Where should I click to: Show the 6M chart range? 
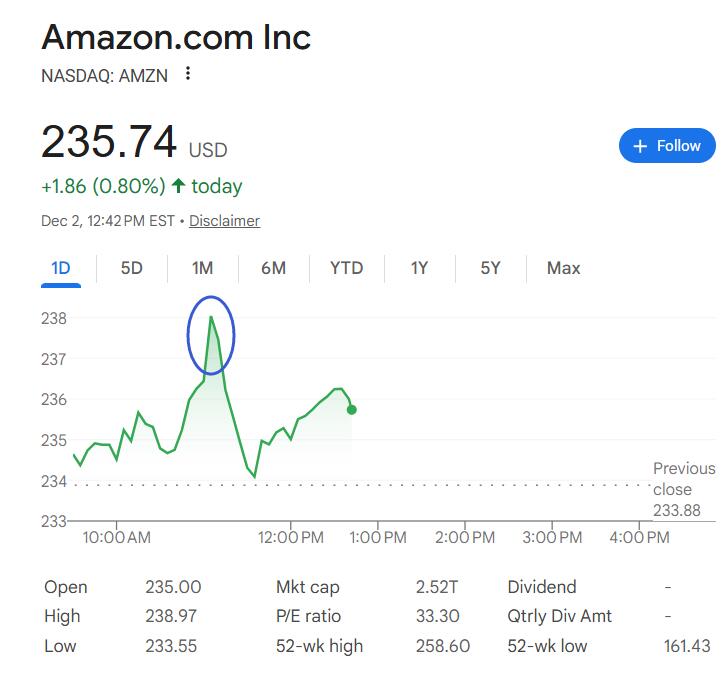point(273,268)
